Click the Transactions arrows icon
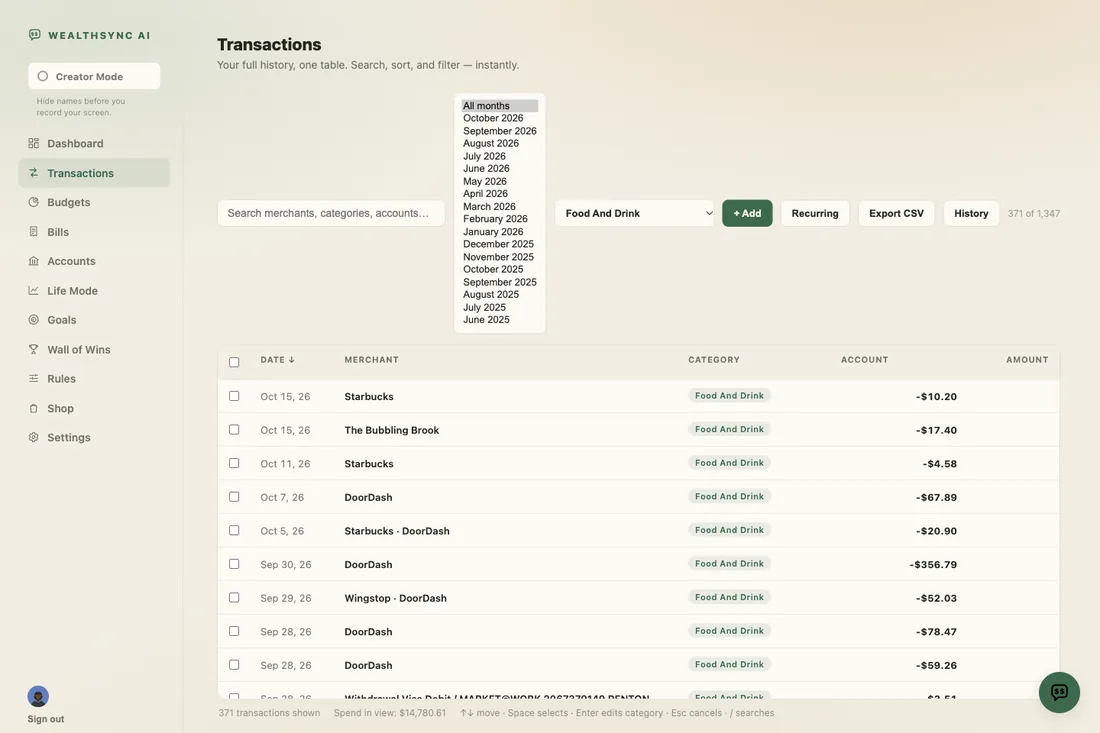This screenshot has height=733, width=1100. (x=33, y=173)
